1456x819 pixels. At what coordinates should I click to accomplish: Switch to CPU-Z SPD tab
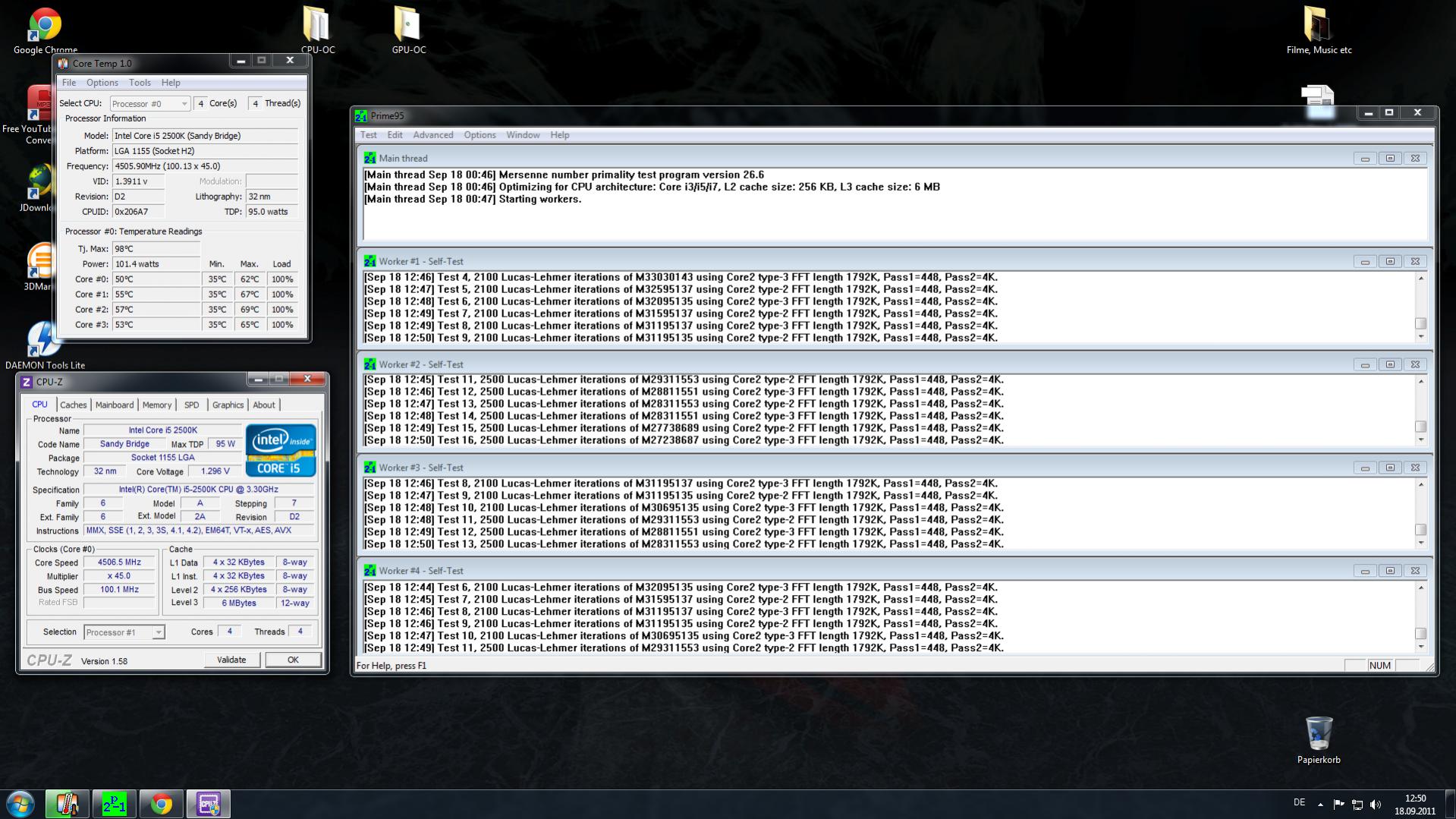[191, 405]
